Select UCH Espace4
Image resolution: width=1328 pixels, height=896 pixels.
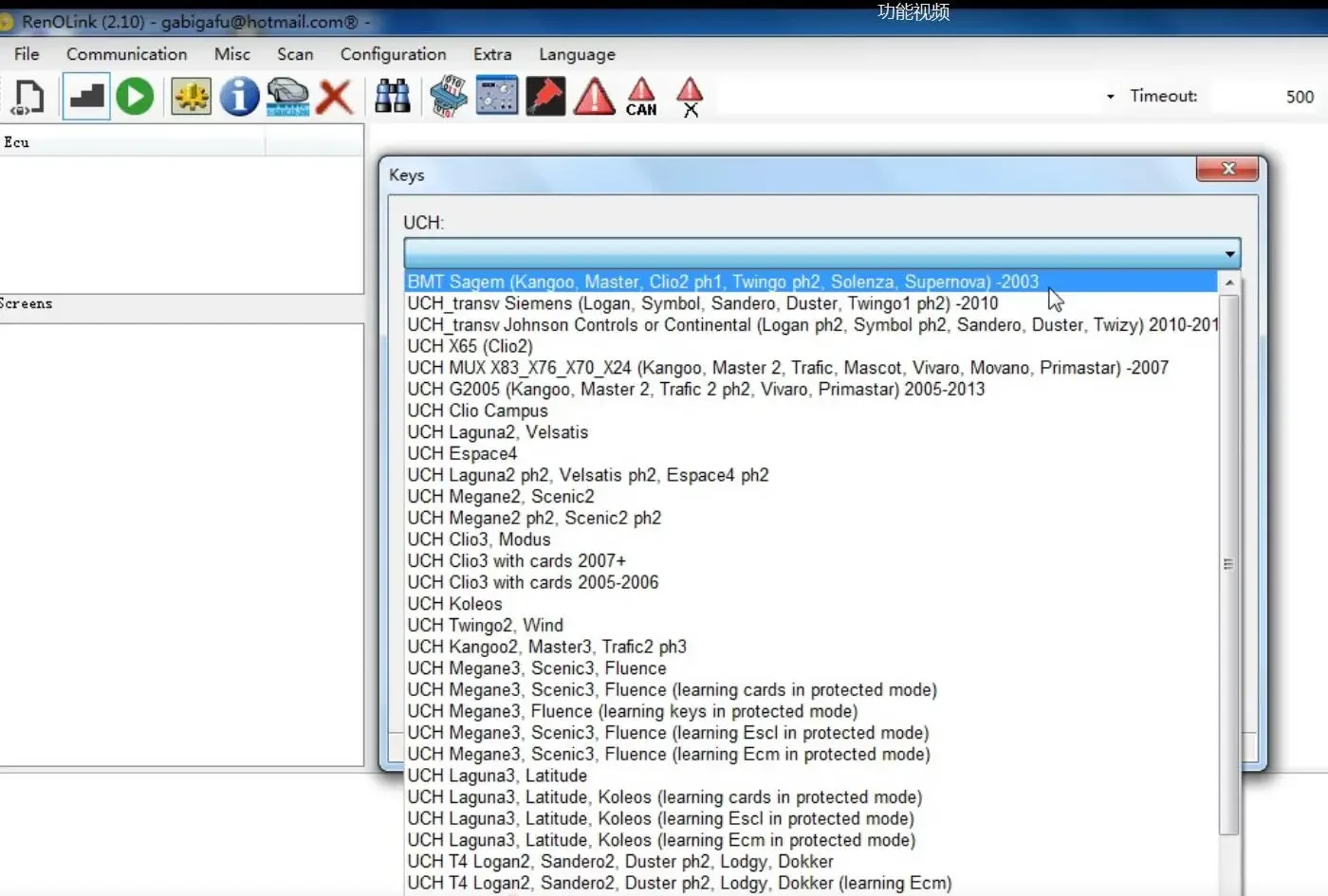811,453
